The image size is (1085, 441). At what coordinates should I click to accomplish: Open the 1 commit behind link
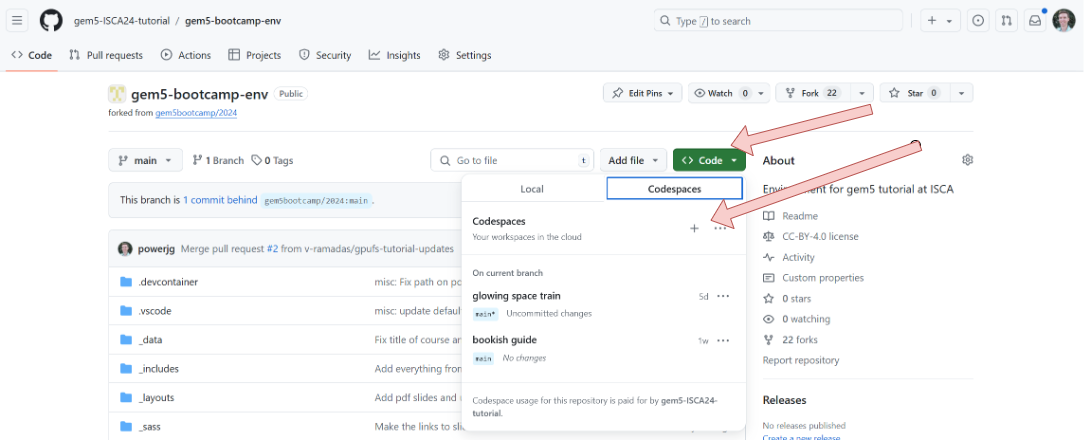[220, 200]
